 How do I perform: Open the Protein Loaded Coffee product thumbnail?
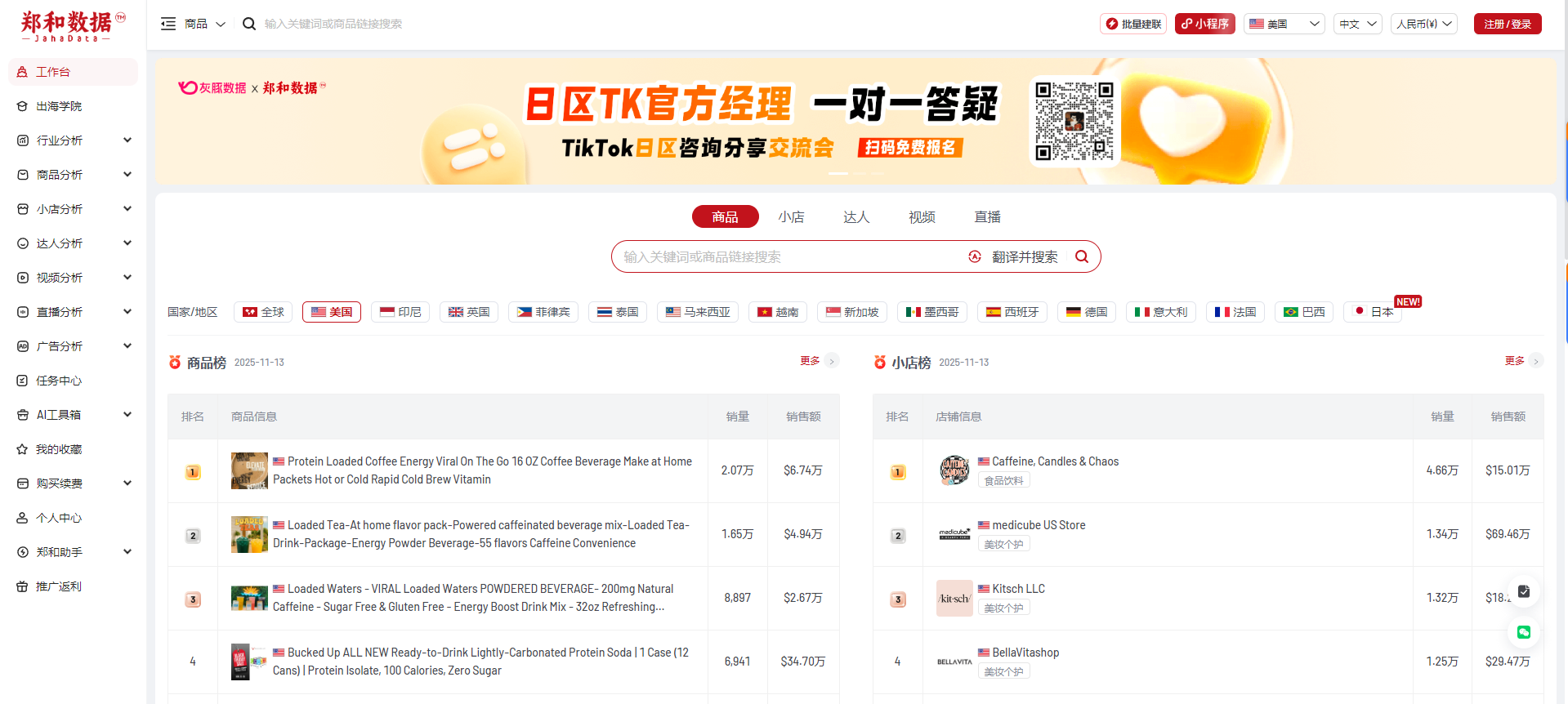coord(249,470)
